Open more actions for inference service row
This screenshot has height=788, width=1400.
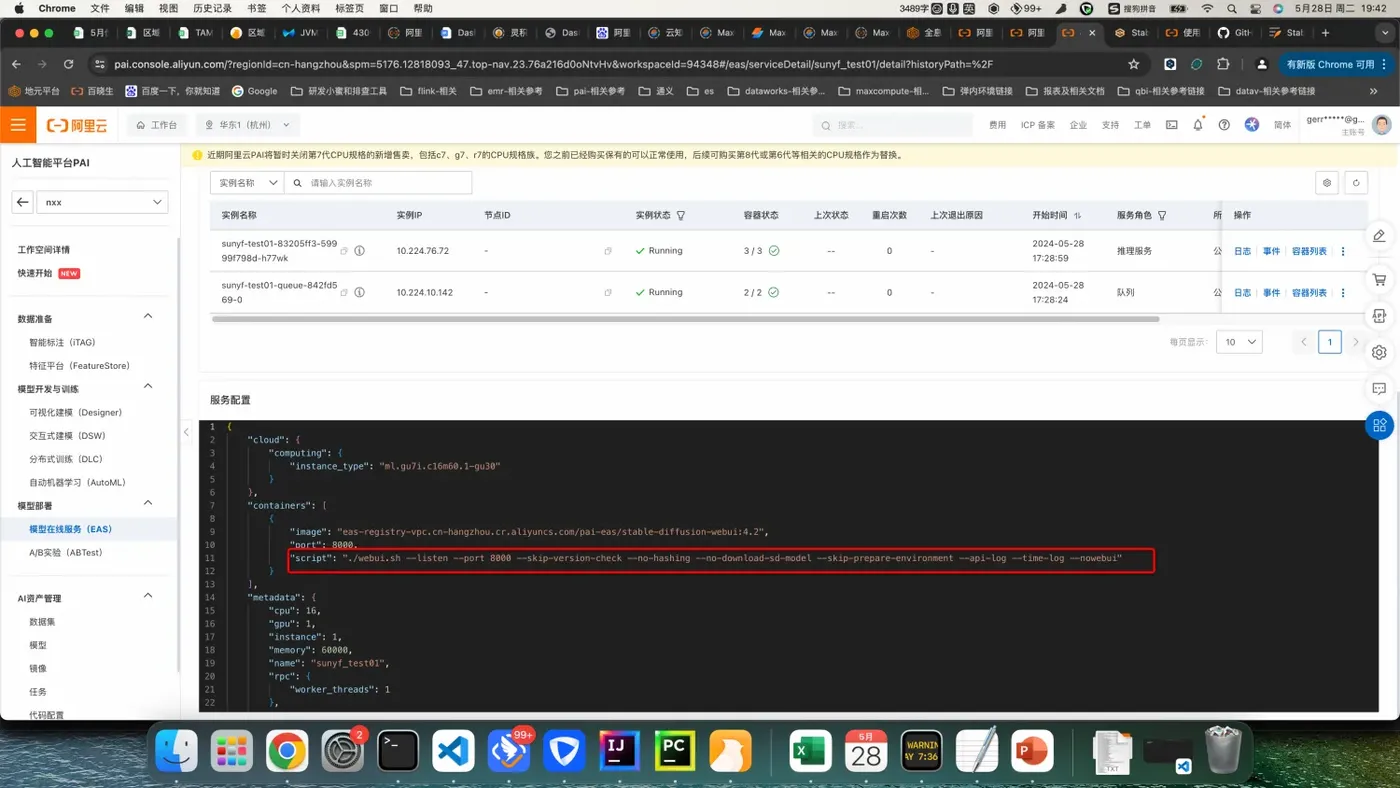pyautogui.click(x=1343, y=251)
